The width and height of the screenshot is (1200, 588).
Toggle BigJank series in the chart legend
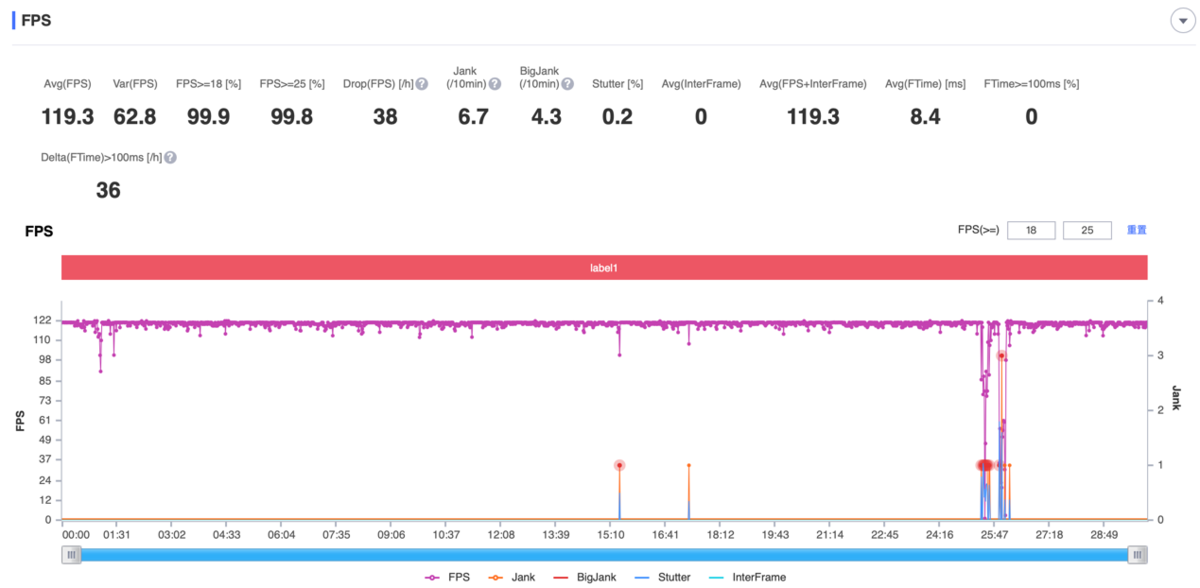click(586, 577)
